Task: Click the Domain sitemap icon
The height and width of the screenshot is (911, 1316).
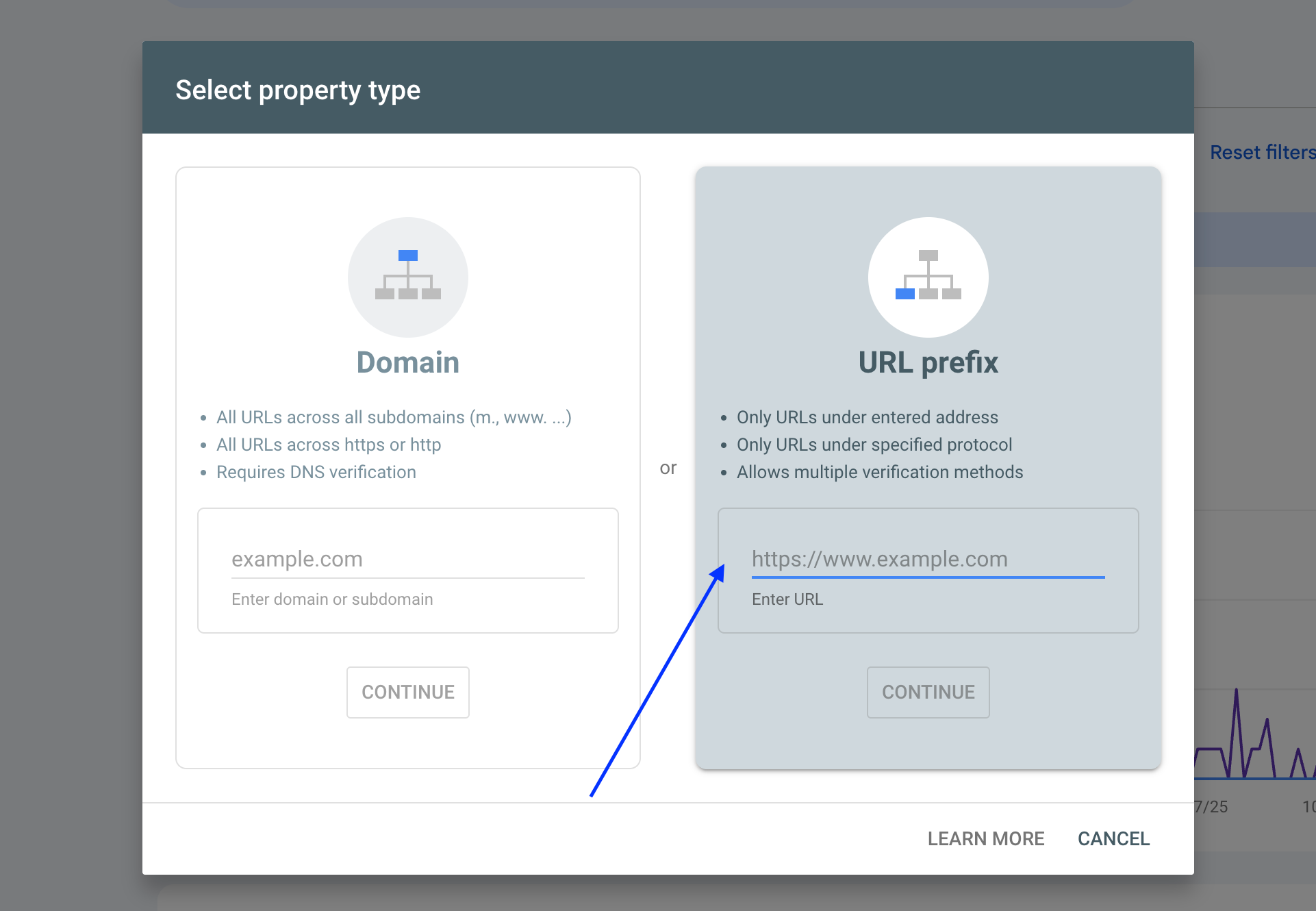Action: 407,277
